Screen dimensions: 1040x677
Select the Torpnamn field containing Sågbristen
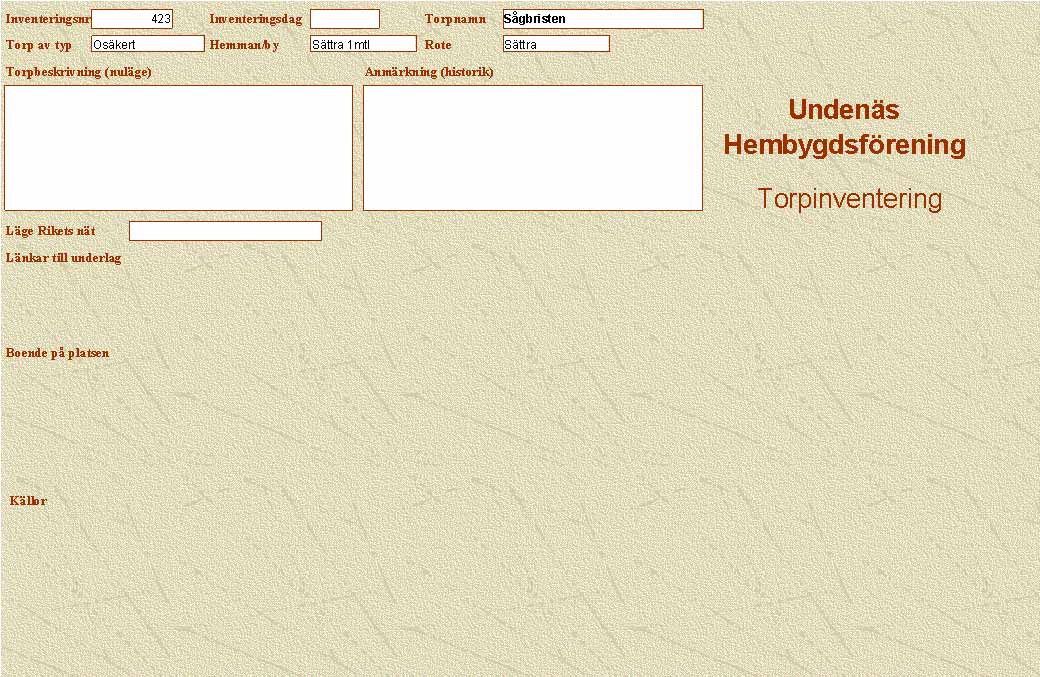click(x=602, y=19)
